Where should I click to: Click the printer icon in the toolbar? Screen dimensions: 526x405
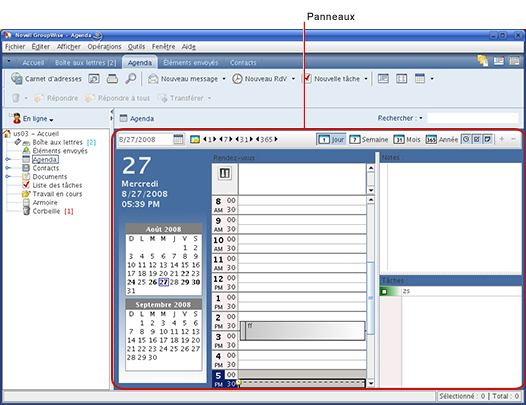tap(112, 79)
